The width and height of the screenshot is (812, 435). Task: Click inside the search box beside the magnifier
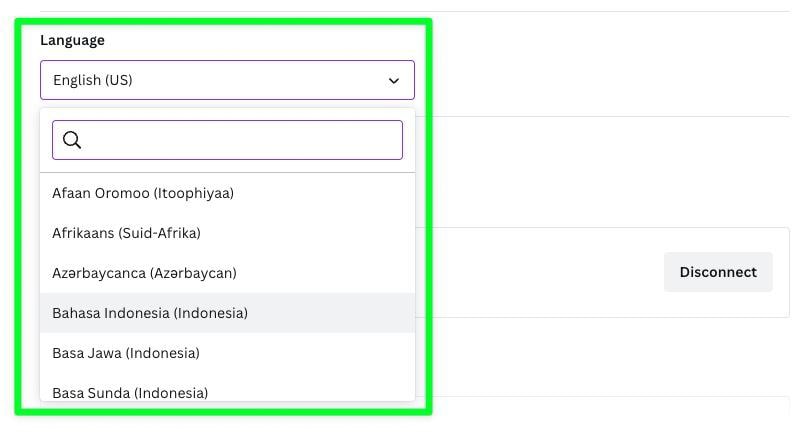pos(243,140)
